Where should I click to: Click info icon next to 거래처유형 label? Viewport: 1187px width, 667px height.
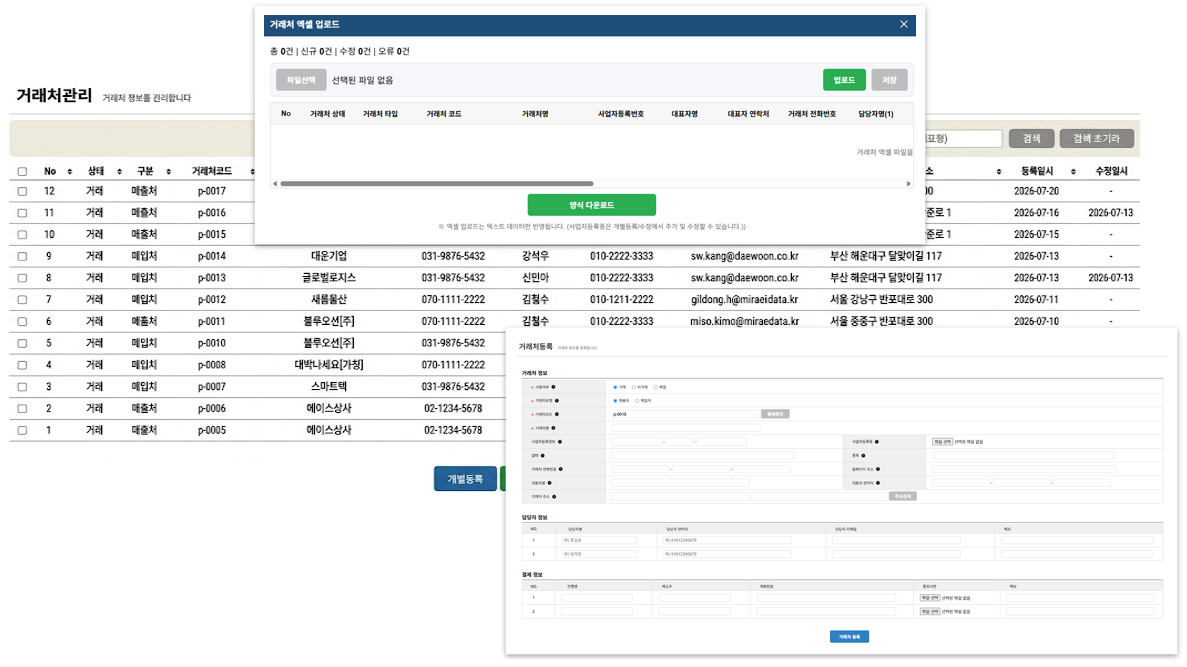click(x=556, y=401)
